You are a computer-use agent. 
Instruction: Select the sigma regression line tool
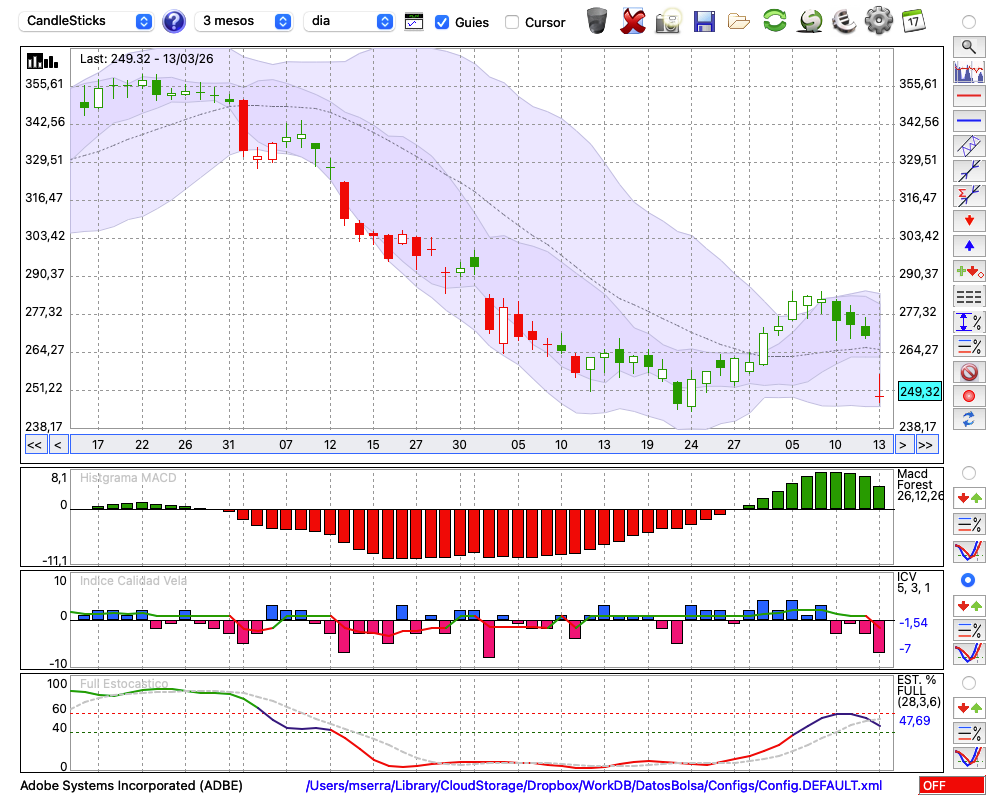[x=969, y=196]
